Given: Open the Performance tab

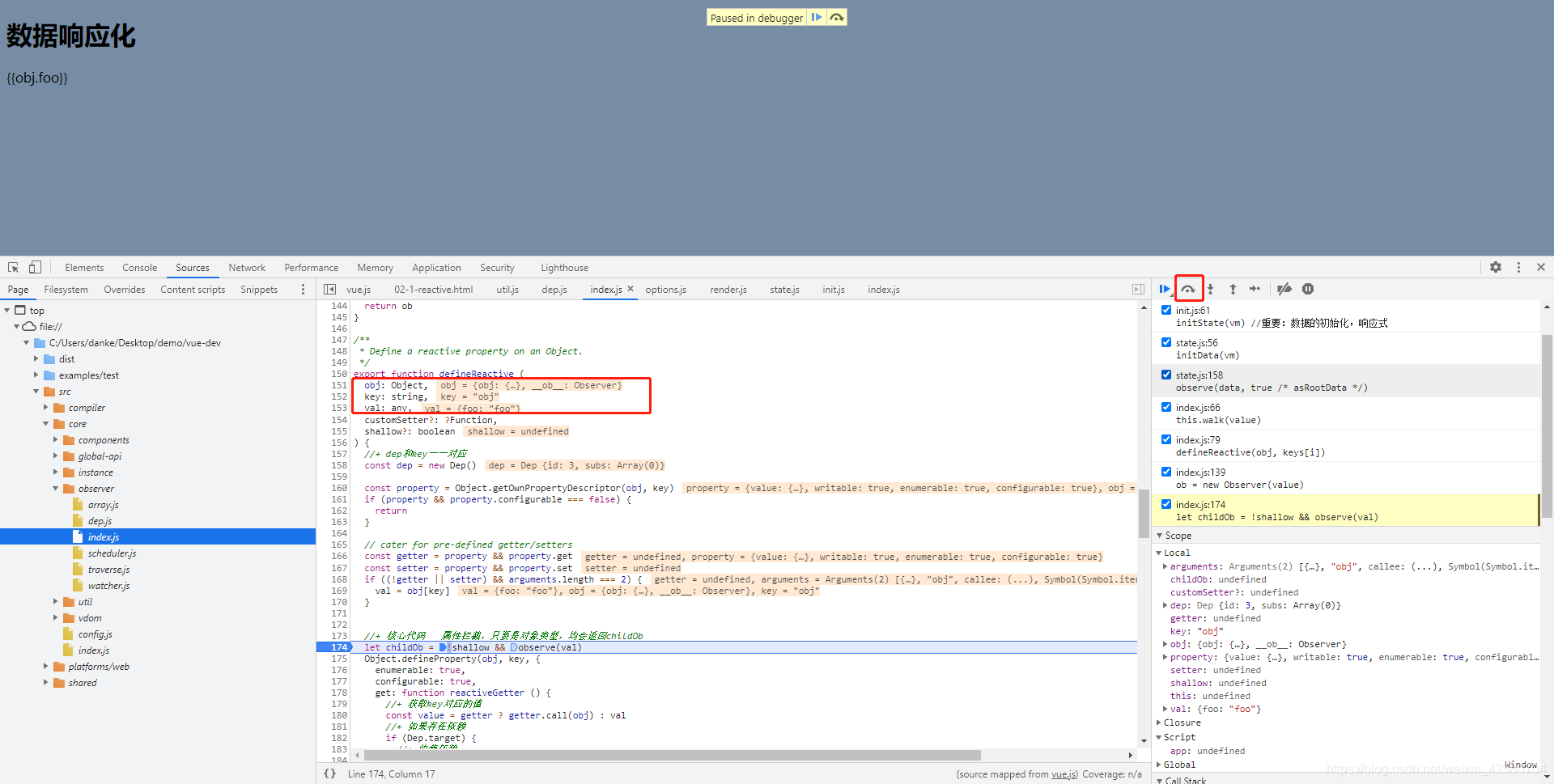Looking at the screenshot, I should tap(312, 268).
